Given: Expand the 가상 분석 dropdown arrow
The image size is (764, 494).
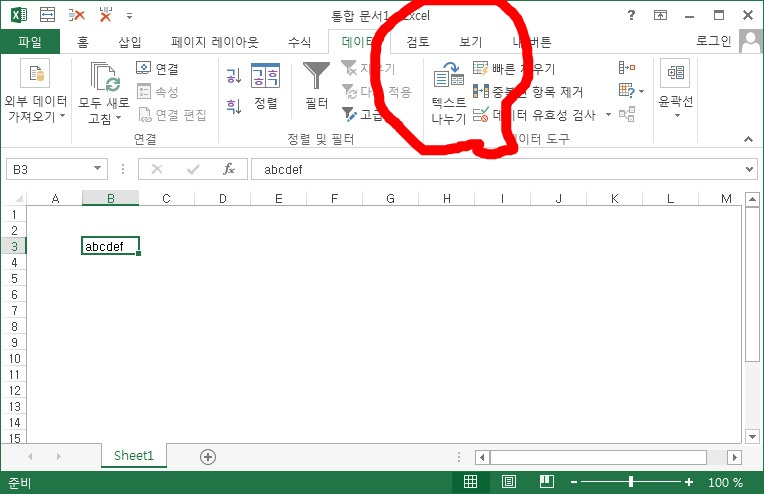Looking at the screenshot, I should coord(642,91).
